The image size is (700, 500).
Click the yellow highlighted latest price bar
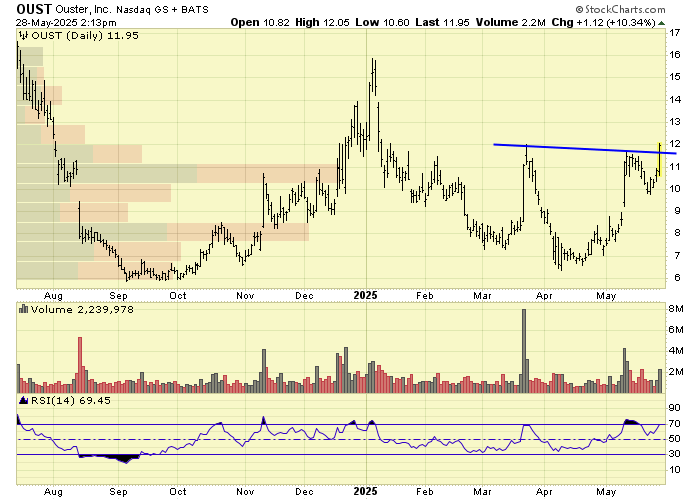(659, 159)
